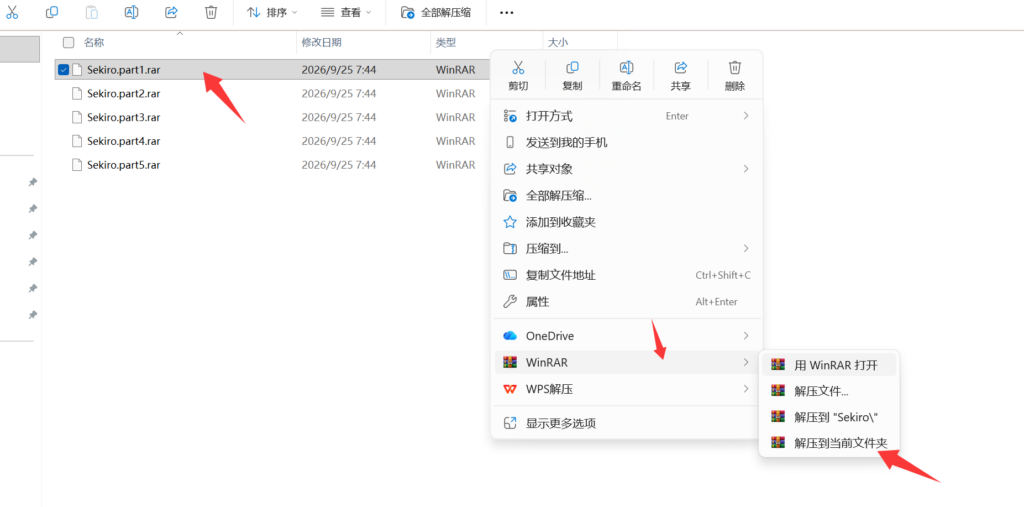Expand the WinRAR submenu arrow
Viewport: 1024px width, 507px height.
pos(746,362)
